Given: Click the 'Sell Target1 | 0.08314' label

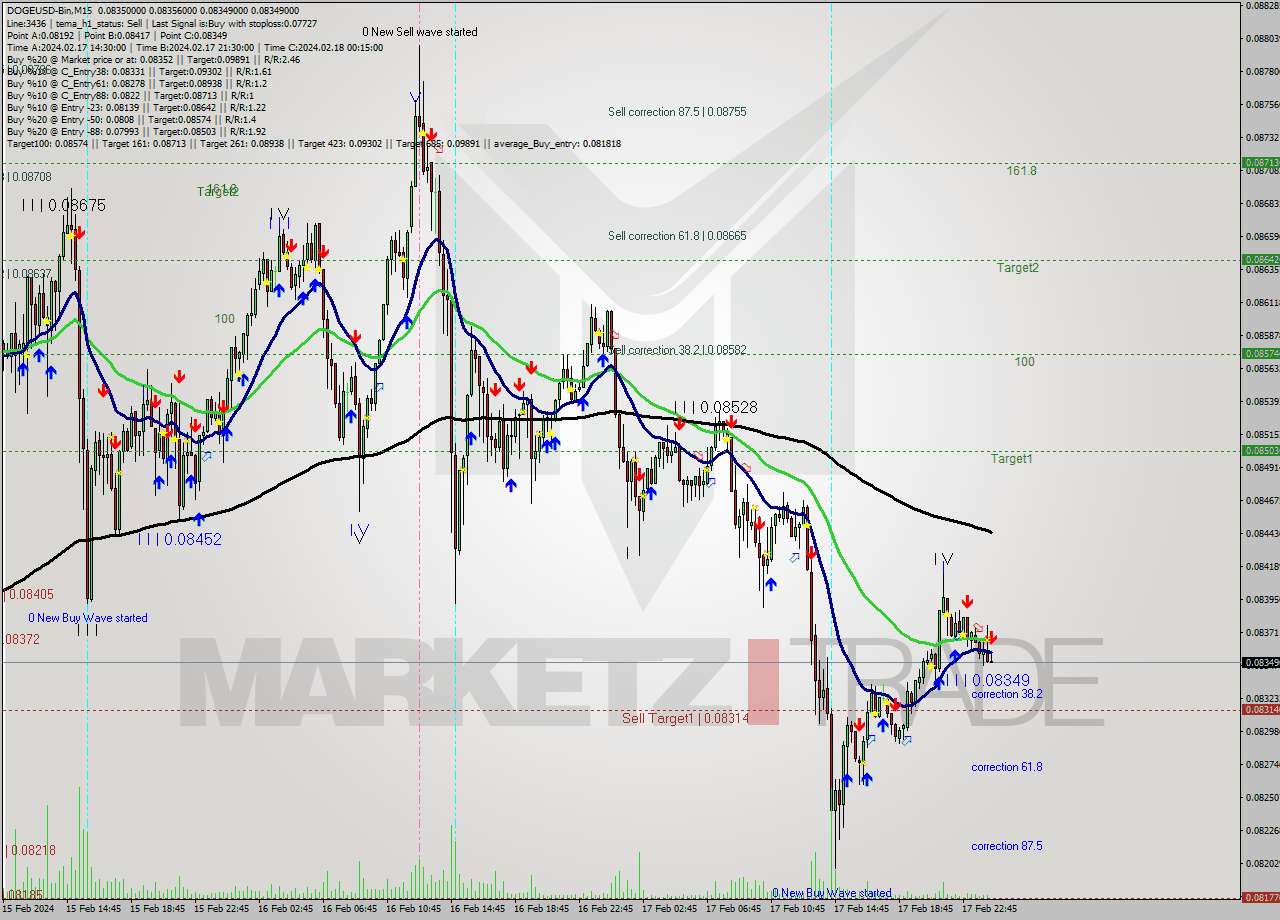Looking at the screenshot, I should pyautogui.click(x=686, y=718).
